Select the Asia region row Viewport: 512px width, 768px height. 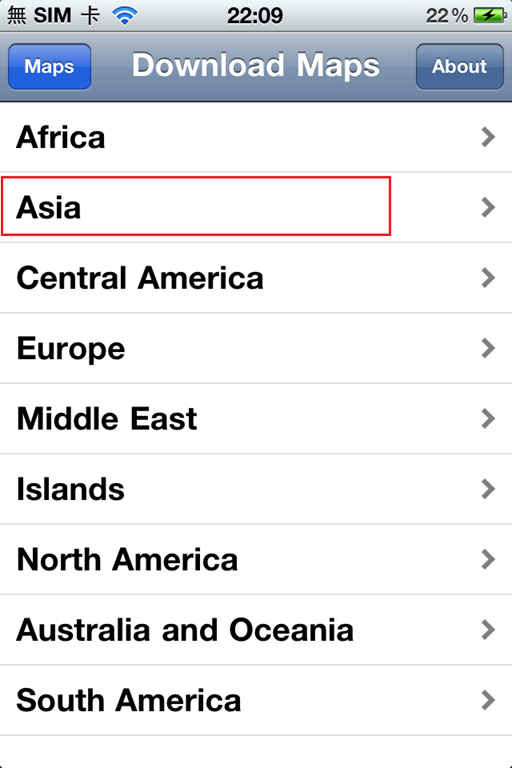pos(256,208)
